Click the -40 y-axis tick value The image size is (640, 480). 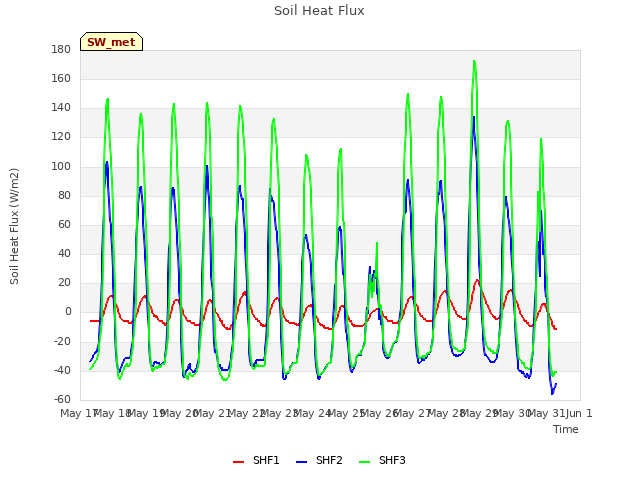pyautogui.click(x=62, y=371)
